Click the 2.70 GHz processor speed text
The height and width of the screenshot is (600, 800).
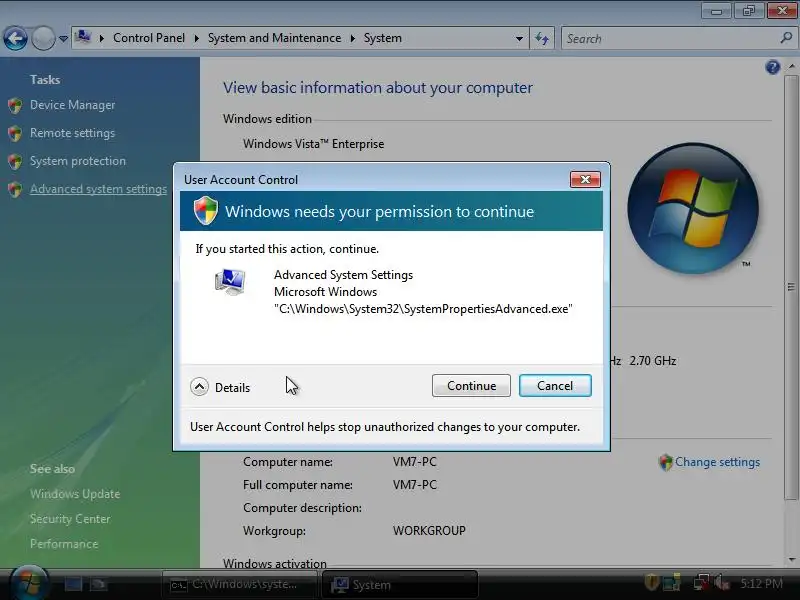653,361
